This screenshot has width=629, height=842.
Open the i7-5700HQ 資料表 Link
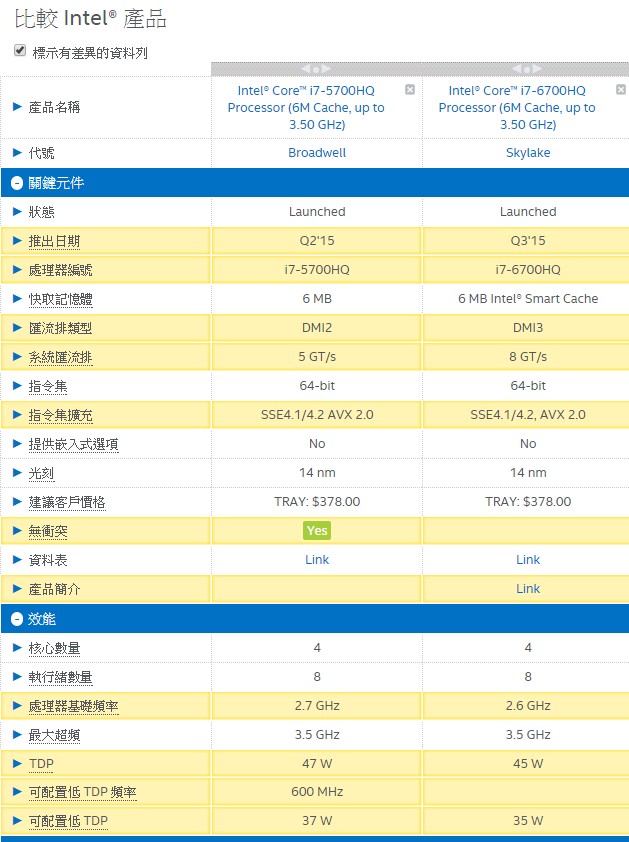tap(317, 560)
